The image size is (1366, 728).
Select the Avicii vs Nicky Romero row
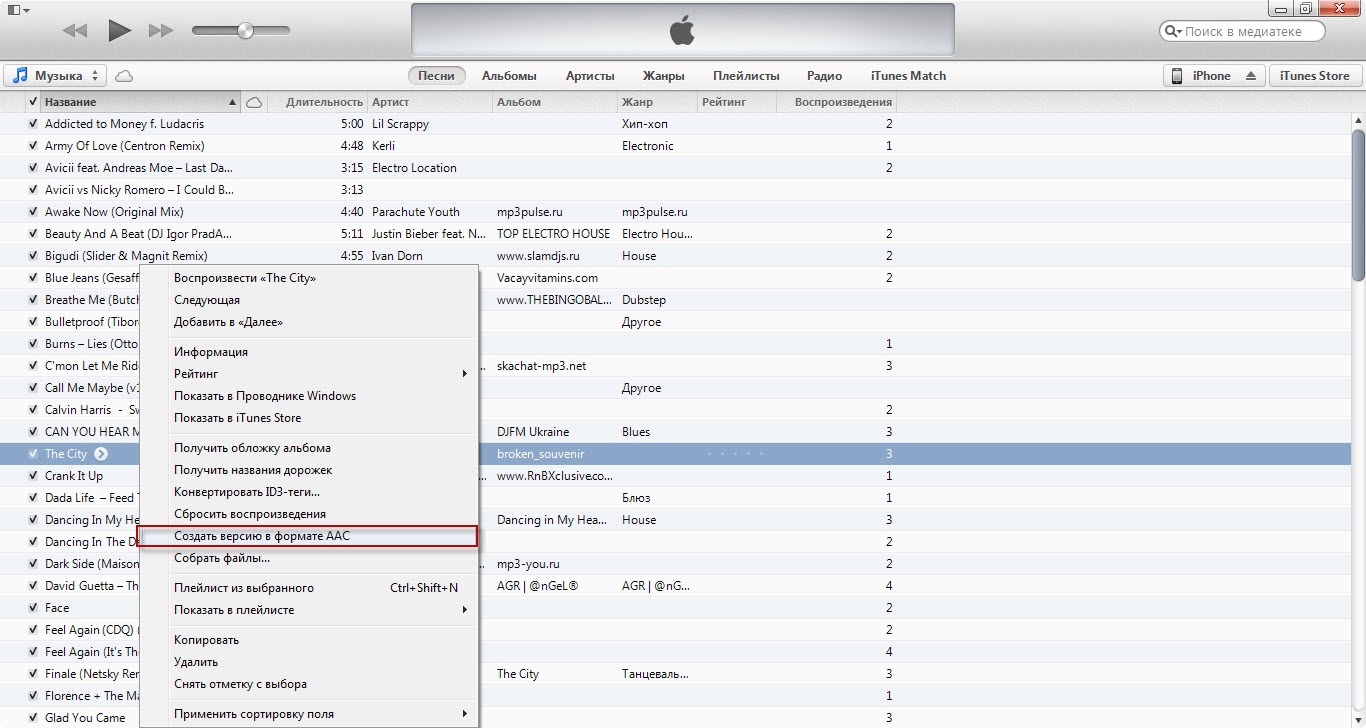675,190
